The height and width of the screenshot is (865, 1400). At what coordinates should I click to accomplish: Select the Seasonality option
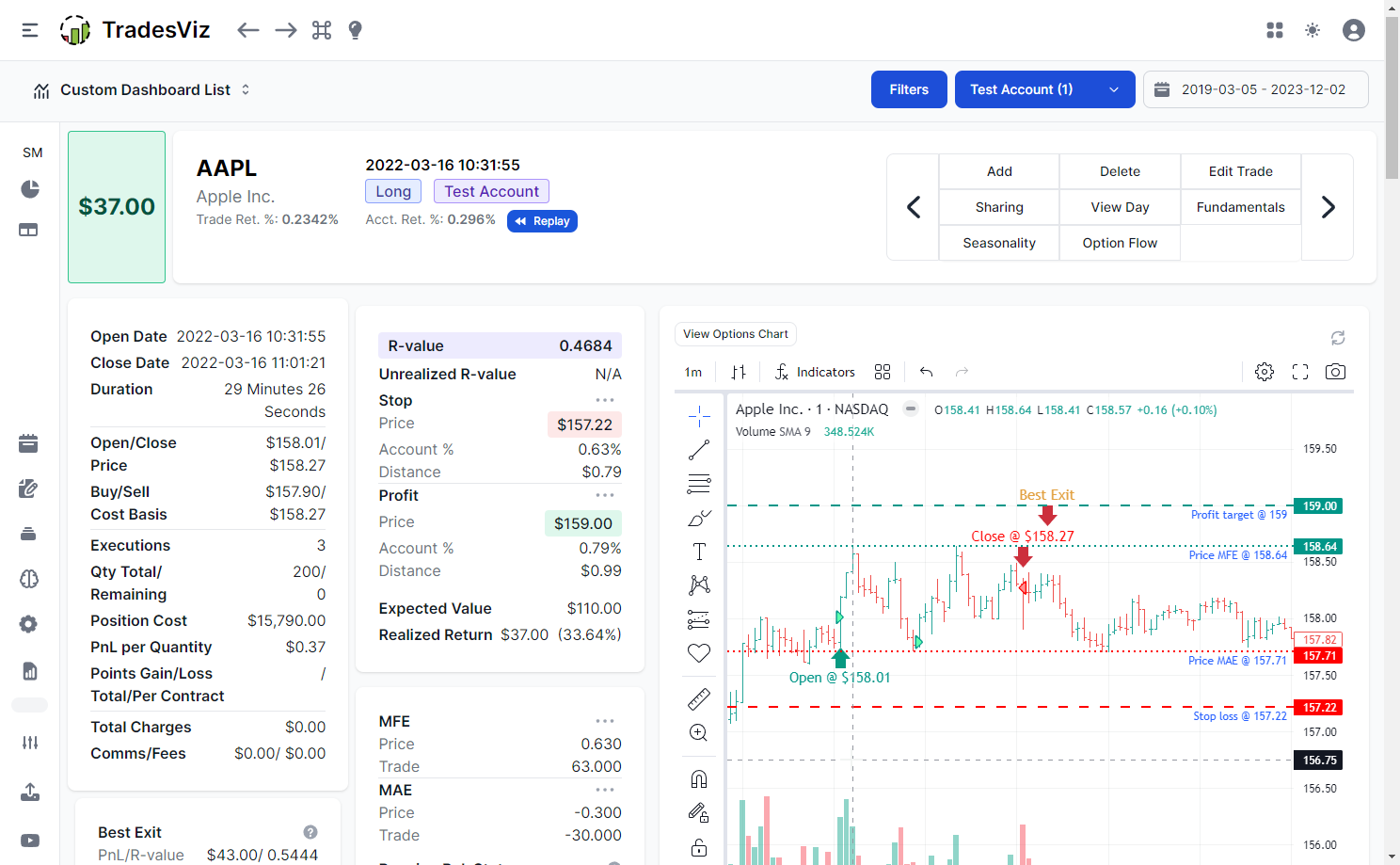click(998, 242)
